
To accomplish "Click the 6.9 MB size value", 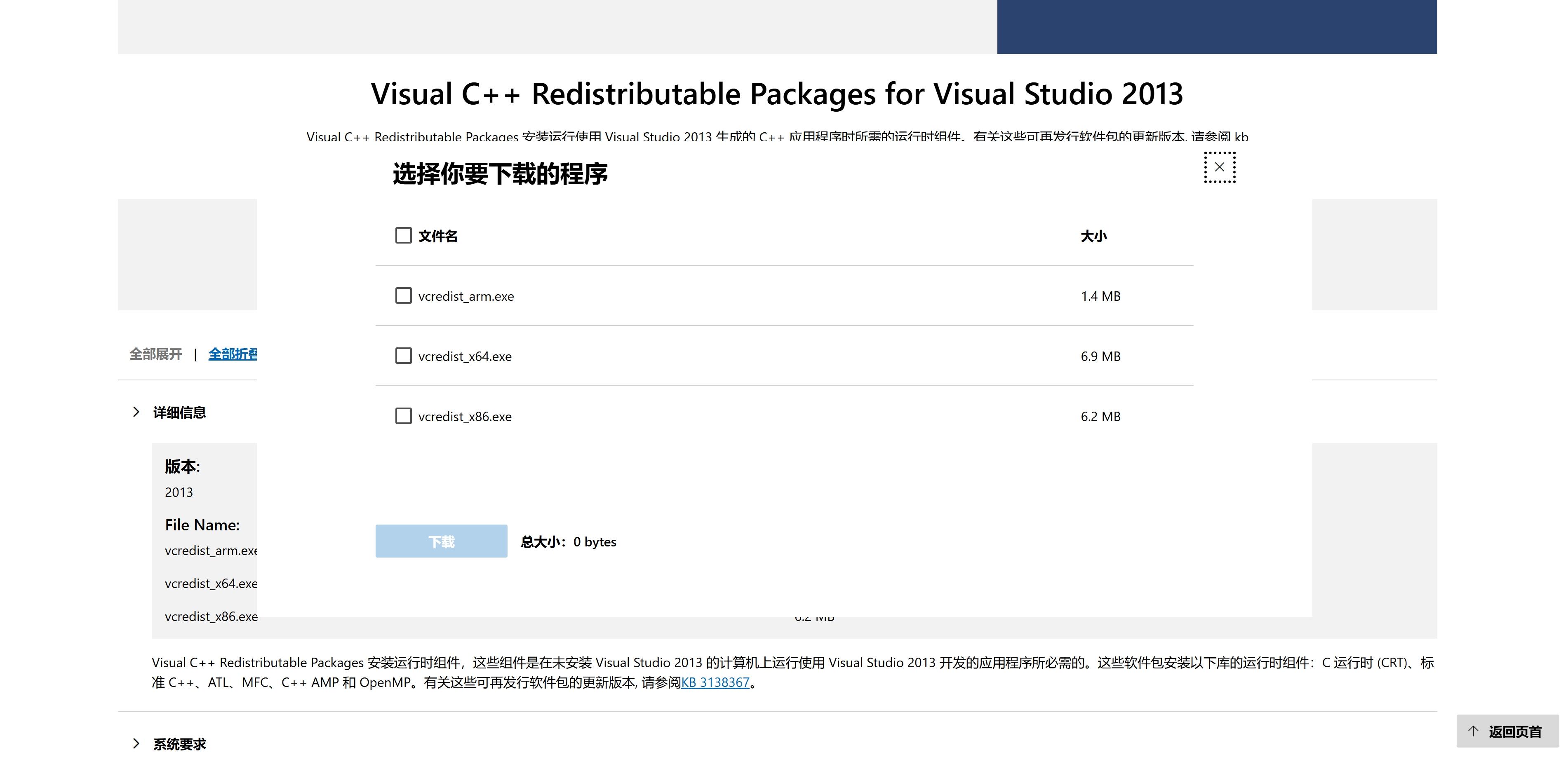I will coord(1100,356).
